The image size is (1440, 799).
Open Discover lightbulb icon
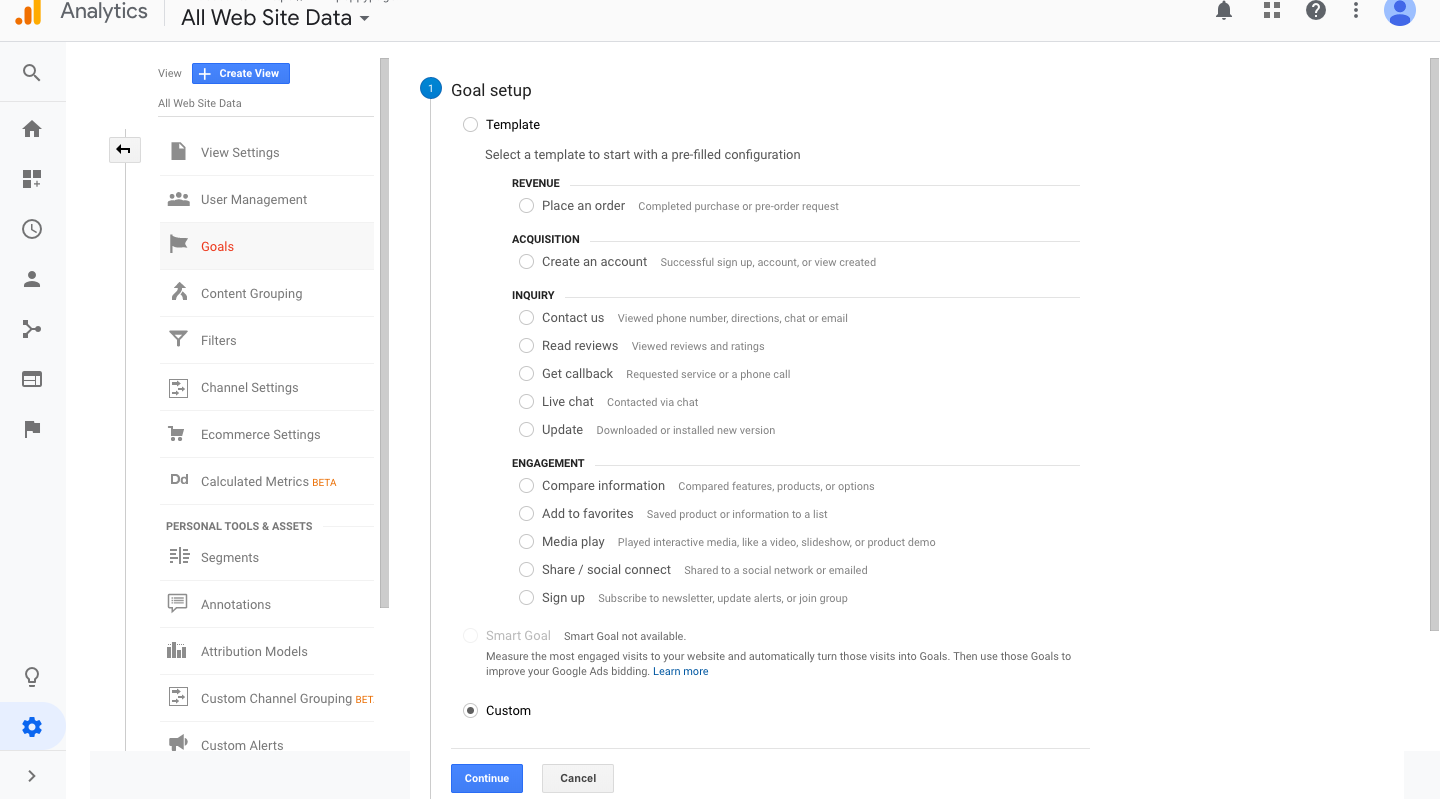[x=32, y=677]
